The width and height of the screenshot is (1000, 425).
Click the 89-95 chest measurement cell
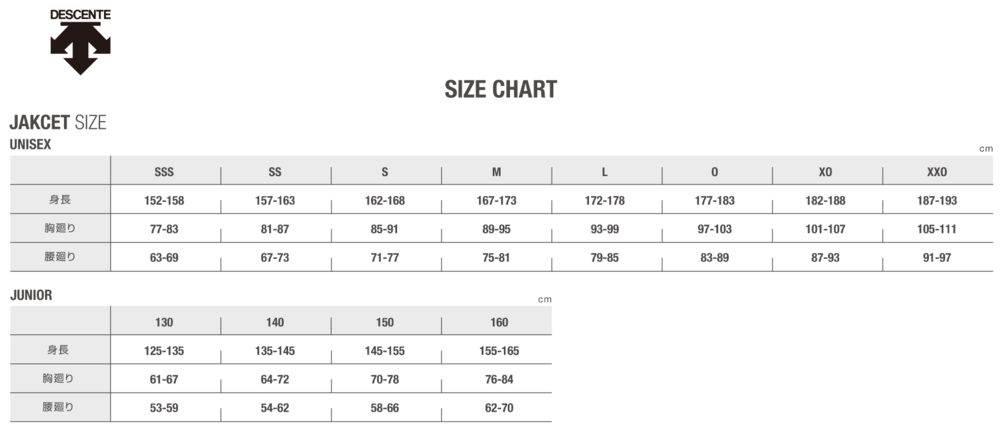click(x=496, y=229)
